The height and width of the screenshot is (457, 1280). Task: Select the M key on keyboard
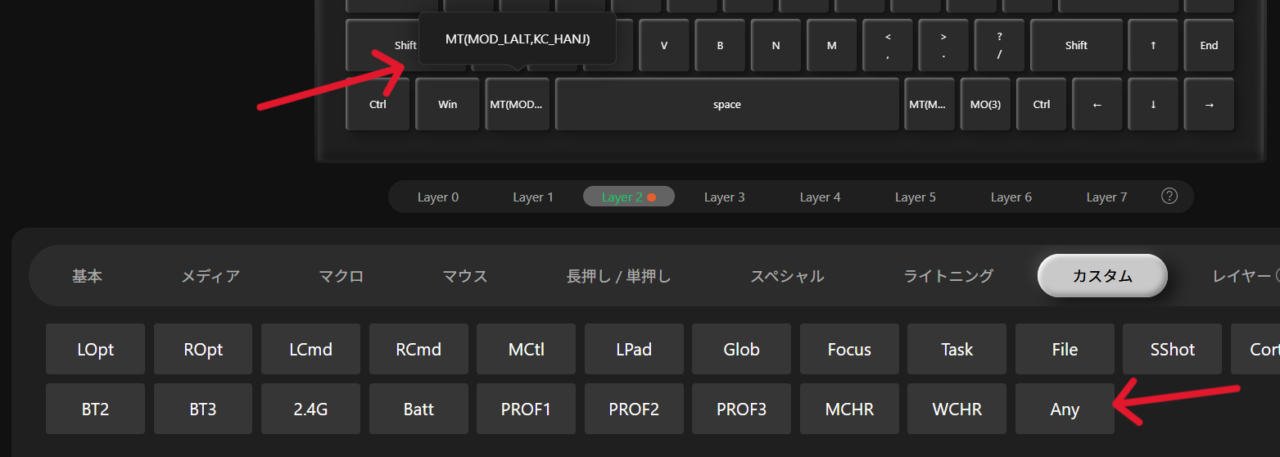pos(832,45)
